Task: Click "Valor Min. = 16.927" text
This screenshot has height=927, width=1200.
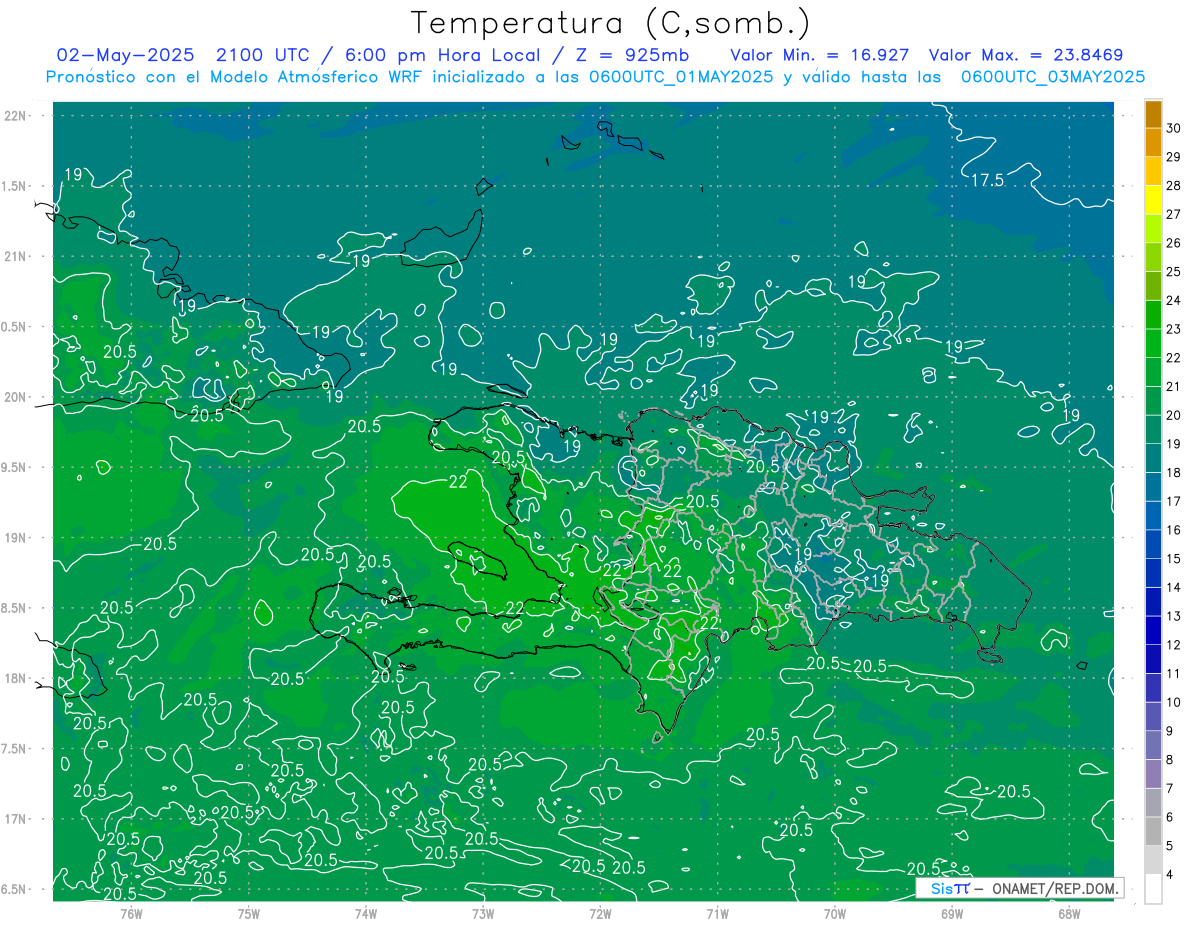Action: click(x=820, y=56)
